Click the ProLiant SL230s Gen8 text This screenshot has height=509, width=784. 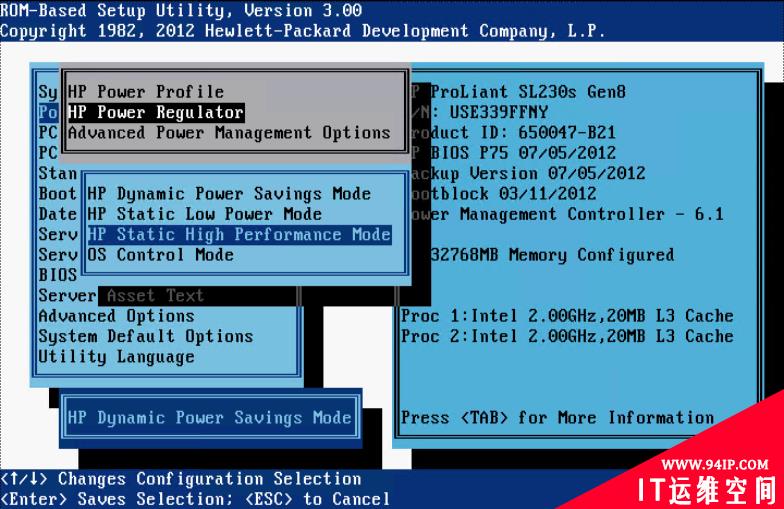pyautogui.click(x=528, y=92)
